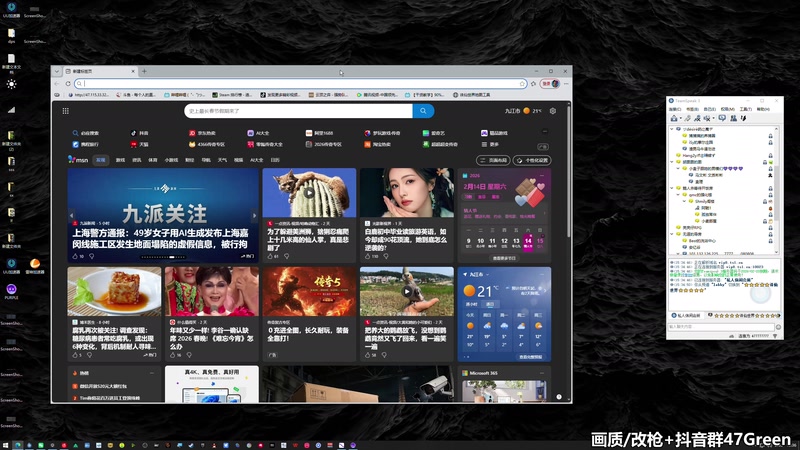Open the TeamSpeak 帮助 menu
The width and height of the screenshot is (800, 450).
(x=763, y=109)
